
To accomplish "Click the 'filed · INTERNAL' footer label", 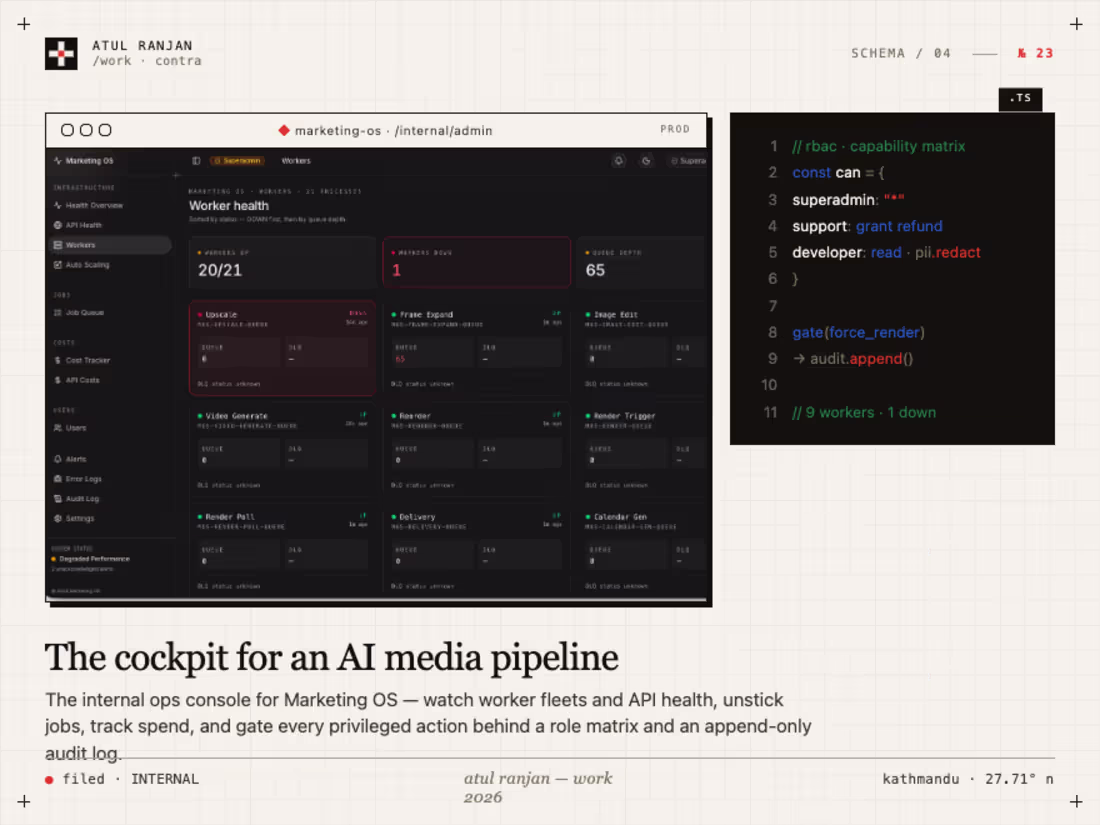I will 122,779.
